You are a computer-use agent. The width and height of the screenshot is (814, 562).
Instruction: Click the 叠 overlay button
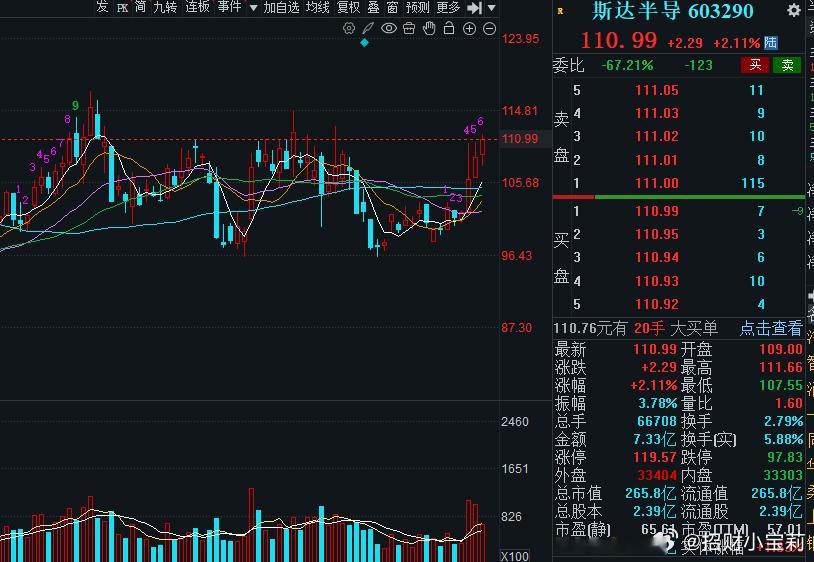point(374,7)
